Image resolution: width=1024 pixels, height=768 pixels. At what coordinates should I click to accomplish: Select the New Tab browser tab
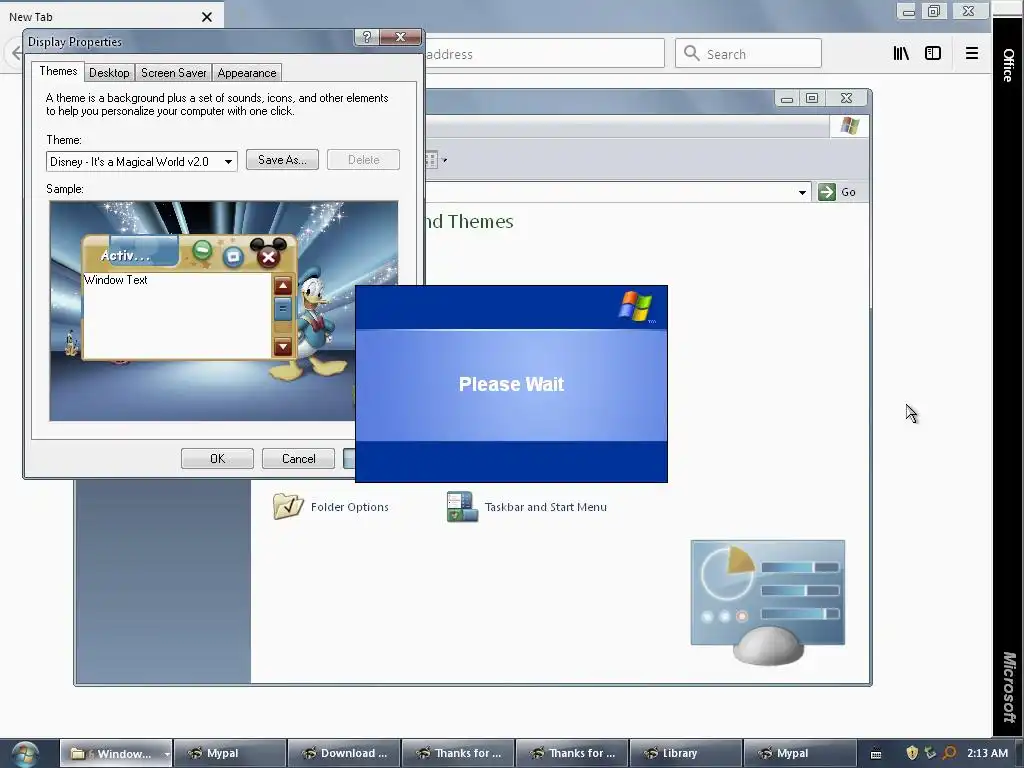(x=111, y=16)
